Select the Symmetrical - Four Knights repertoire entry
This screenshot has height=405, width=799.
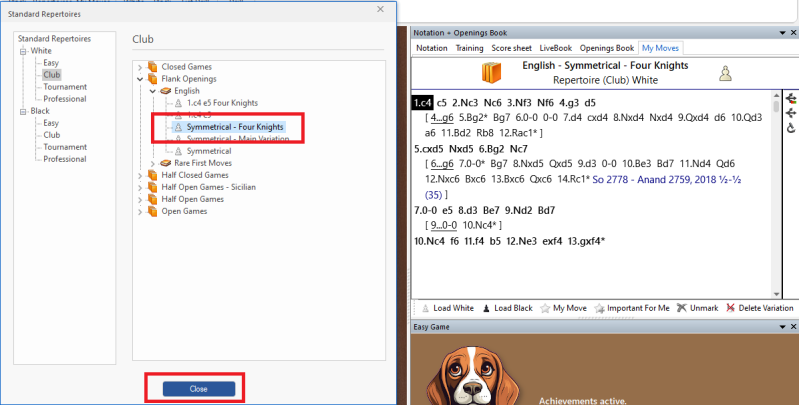click(235, 127)
